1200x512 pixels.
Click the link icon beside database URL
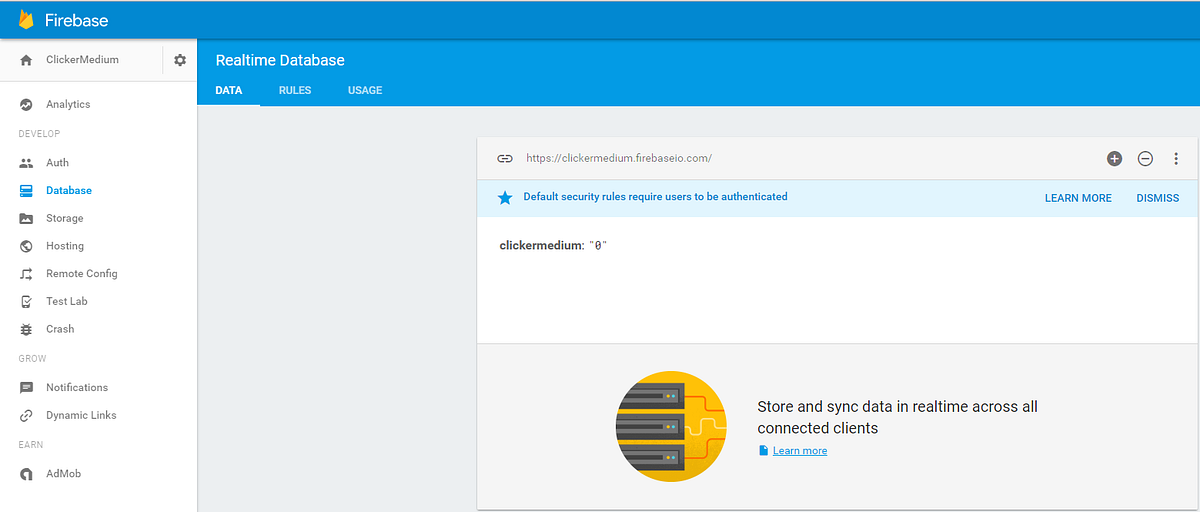505,158
